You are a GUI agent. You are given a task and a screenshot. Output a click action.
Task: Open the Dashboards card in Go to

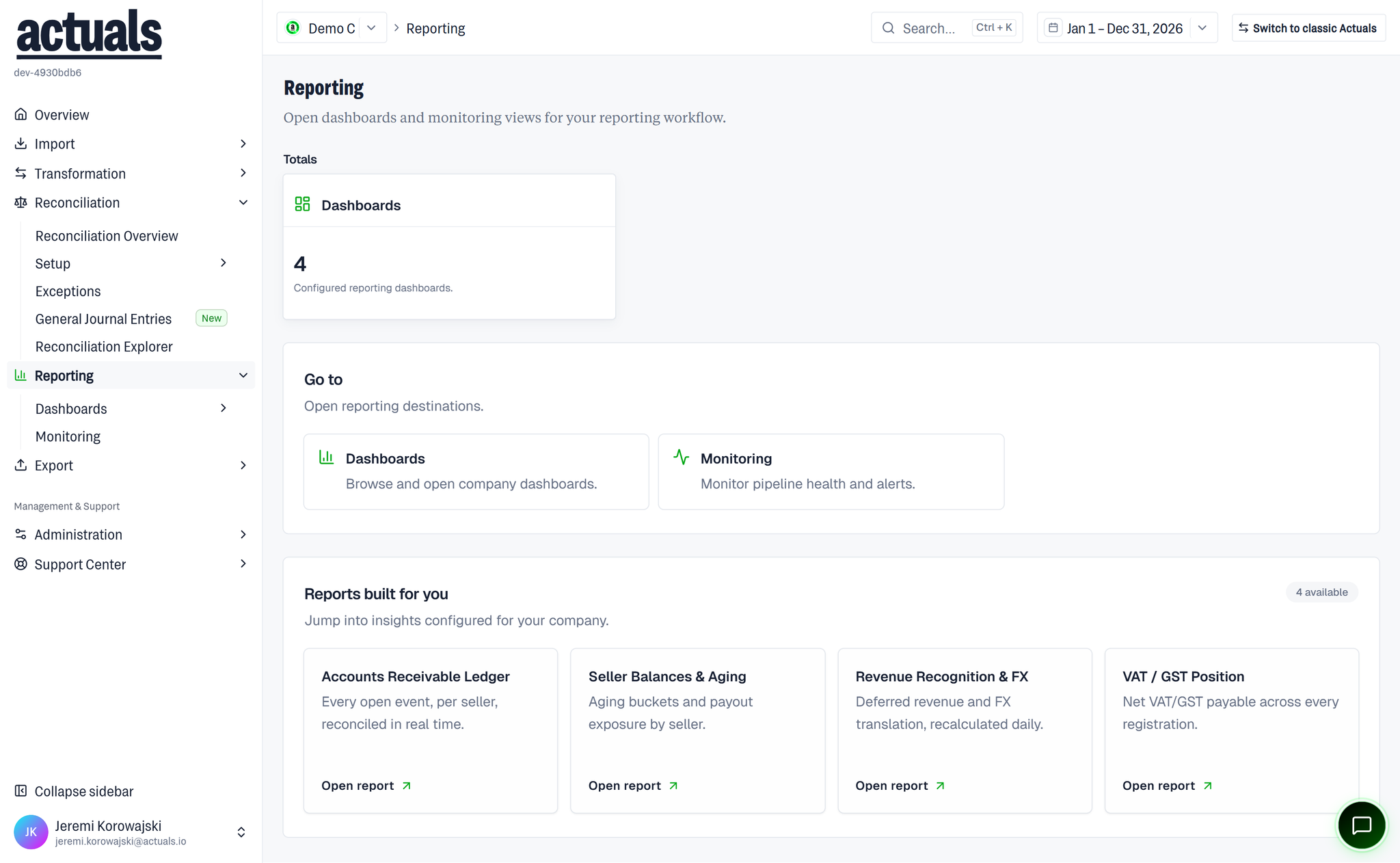476,471
